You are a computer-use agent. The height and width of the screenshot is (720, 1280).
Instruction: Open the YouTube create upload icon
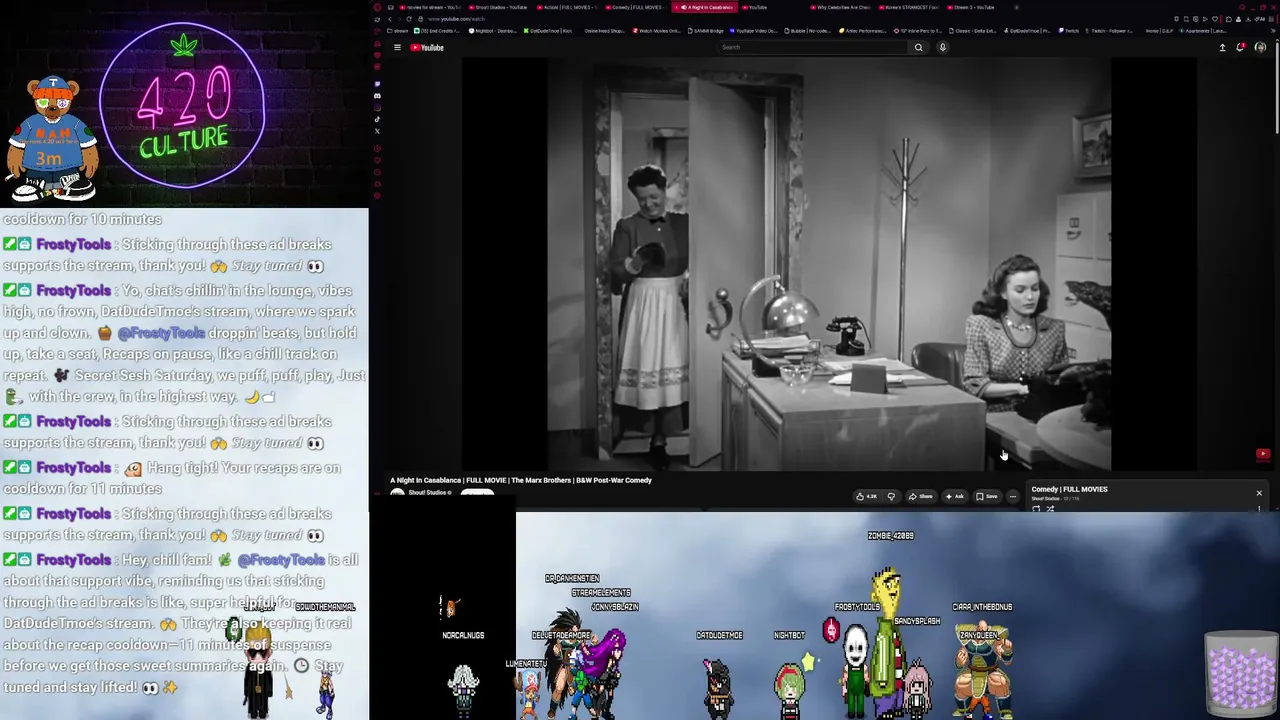1222,47
